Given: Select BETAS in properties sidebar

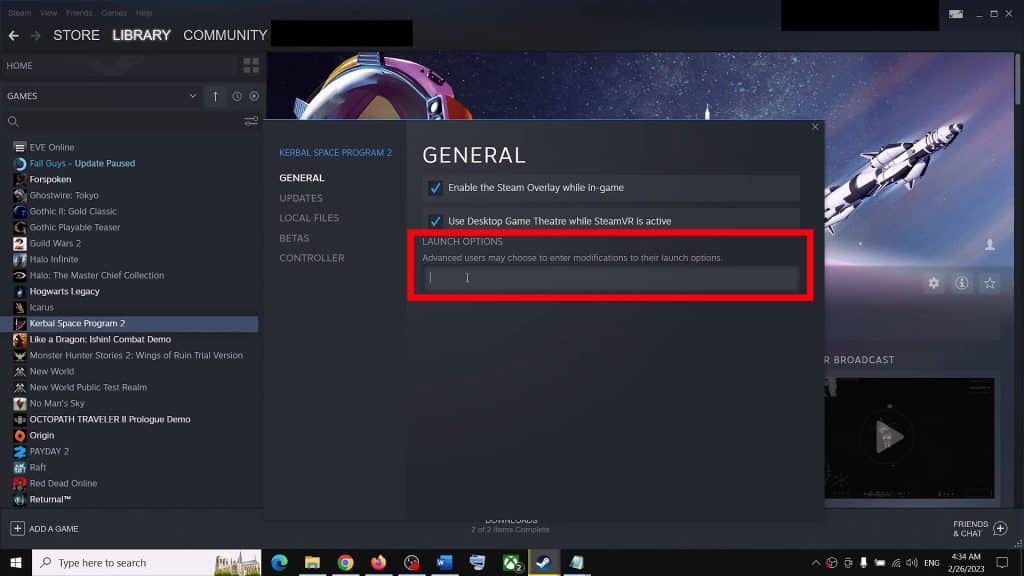Looking at the screenshot, I should [295, 238].
